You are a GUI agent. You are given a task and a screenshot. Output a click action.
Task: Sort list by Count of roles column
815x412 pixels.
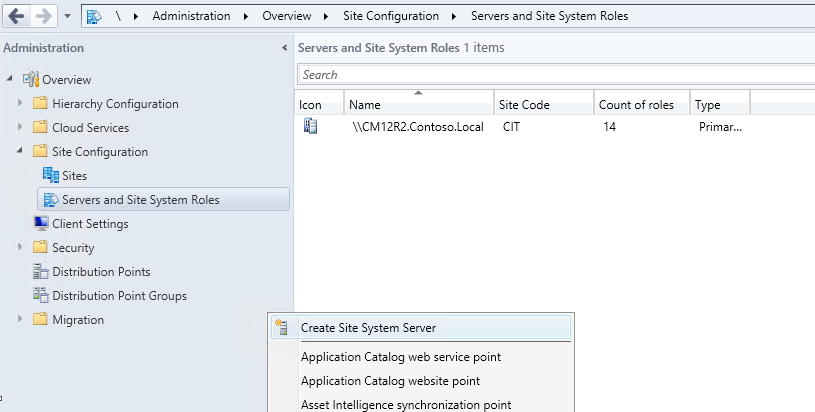click(636, 105)
